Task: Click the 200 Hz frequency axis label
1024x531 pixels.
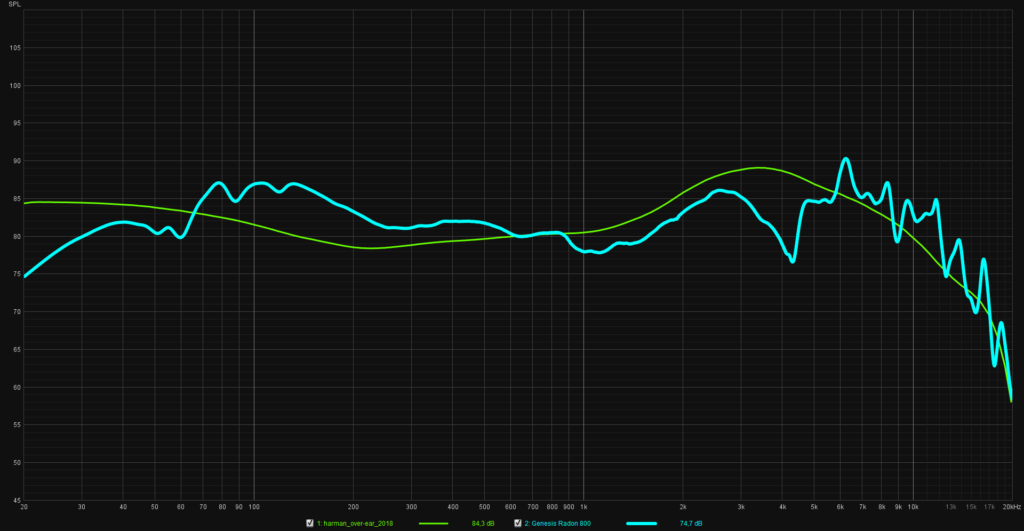Action: (353, 507)
